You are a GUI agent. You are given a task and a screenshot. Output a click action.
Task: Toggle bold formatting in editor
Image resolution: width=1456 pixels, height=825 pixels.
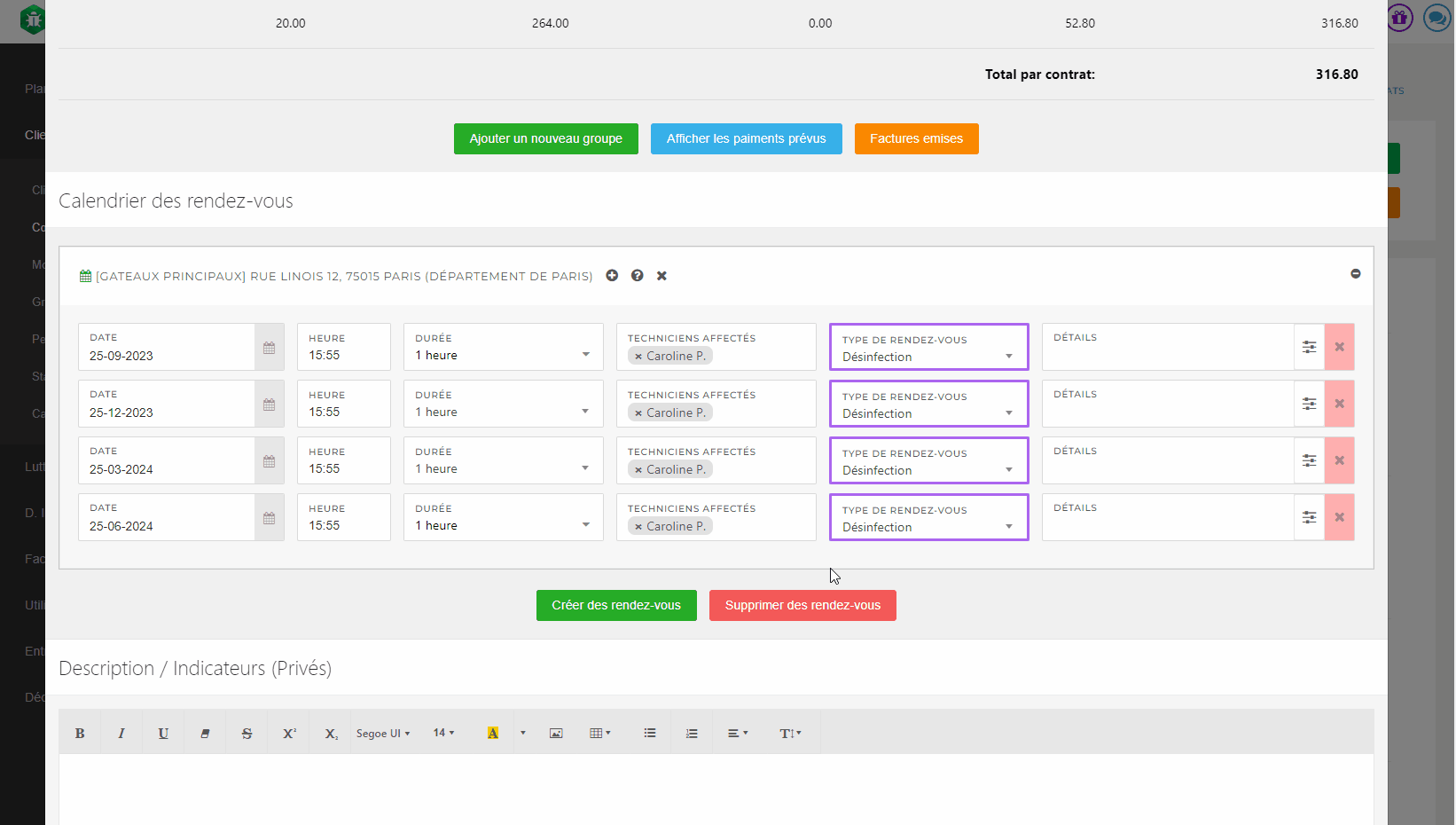click(x=80, y=734)
